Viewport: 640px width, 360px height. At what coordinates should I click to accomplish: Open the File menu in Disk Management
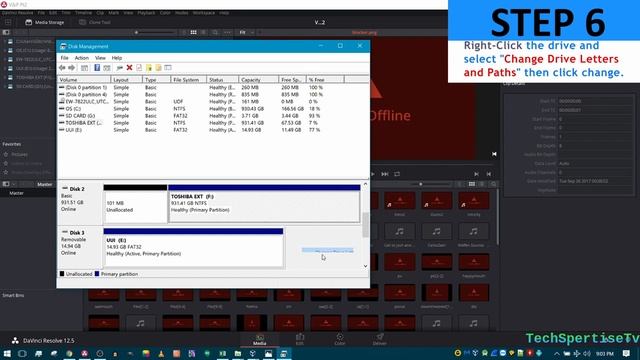64,58
